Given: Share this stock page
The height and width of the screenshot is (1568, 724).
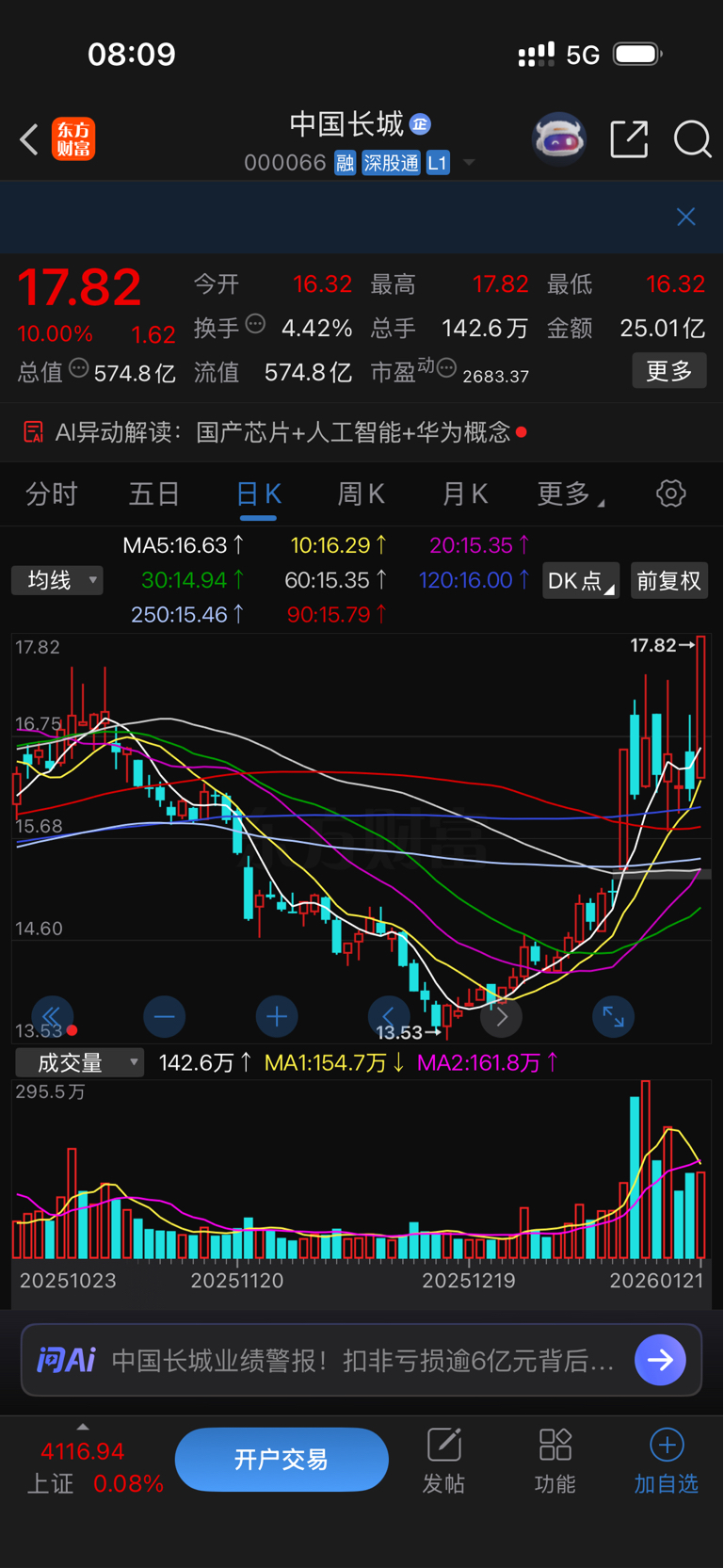Looking at the screenshot, I should (629, 139).
